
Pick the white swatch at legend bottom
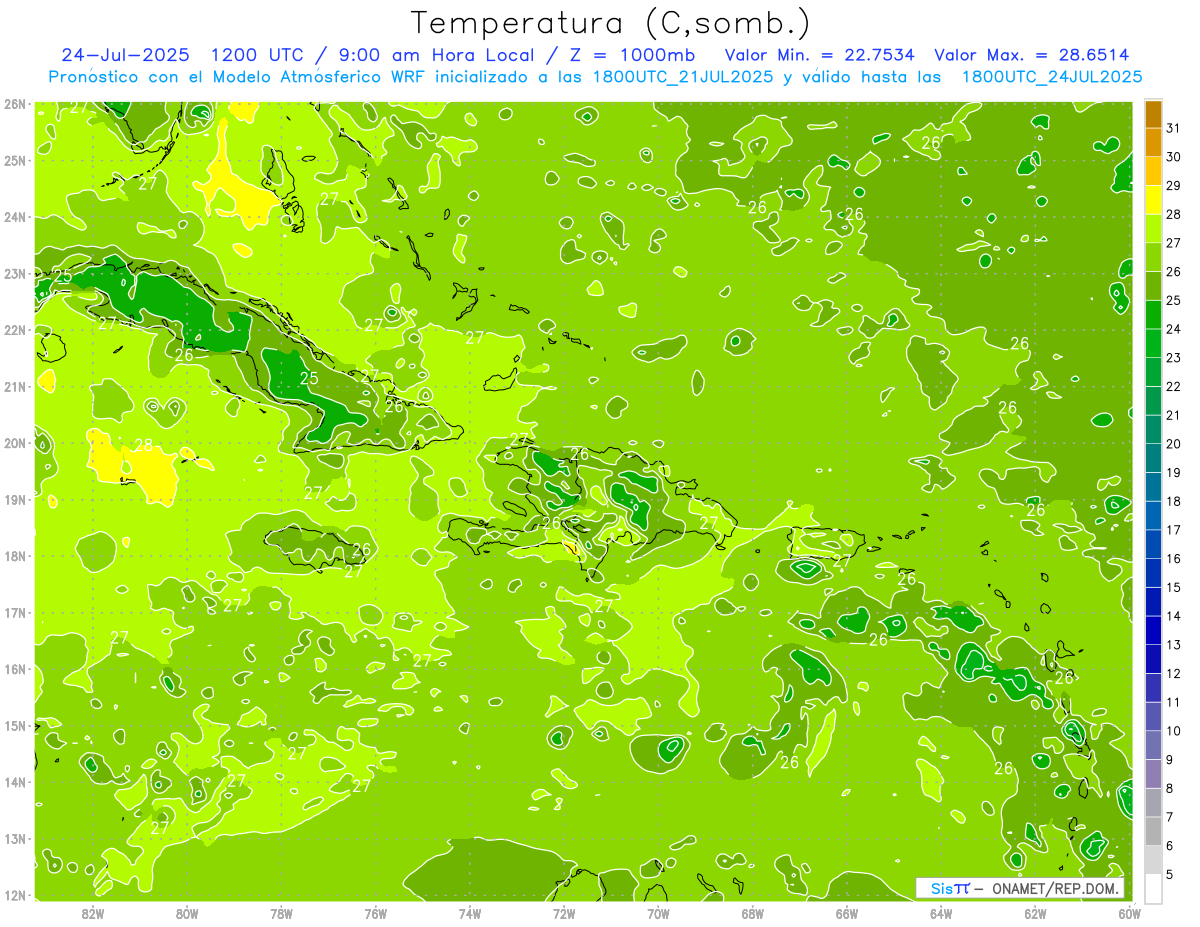1154,888
